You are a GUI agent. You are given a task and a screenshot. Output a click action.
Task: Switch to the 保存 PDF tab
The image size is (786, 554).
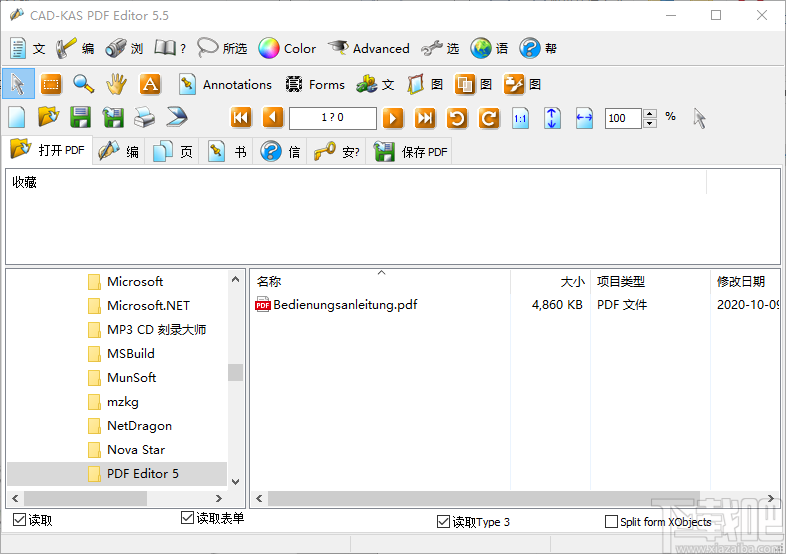point(409,151)
